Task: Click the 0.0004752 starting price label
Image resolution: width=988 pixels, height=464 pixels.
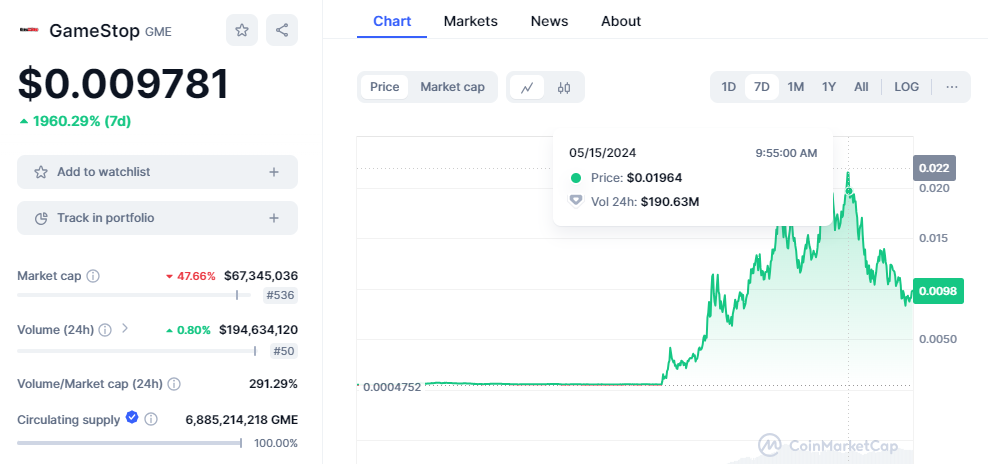Action: [393, 387]
